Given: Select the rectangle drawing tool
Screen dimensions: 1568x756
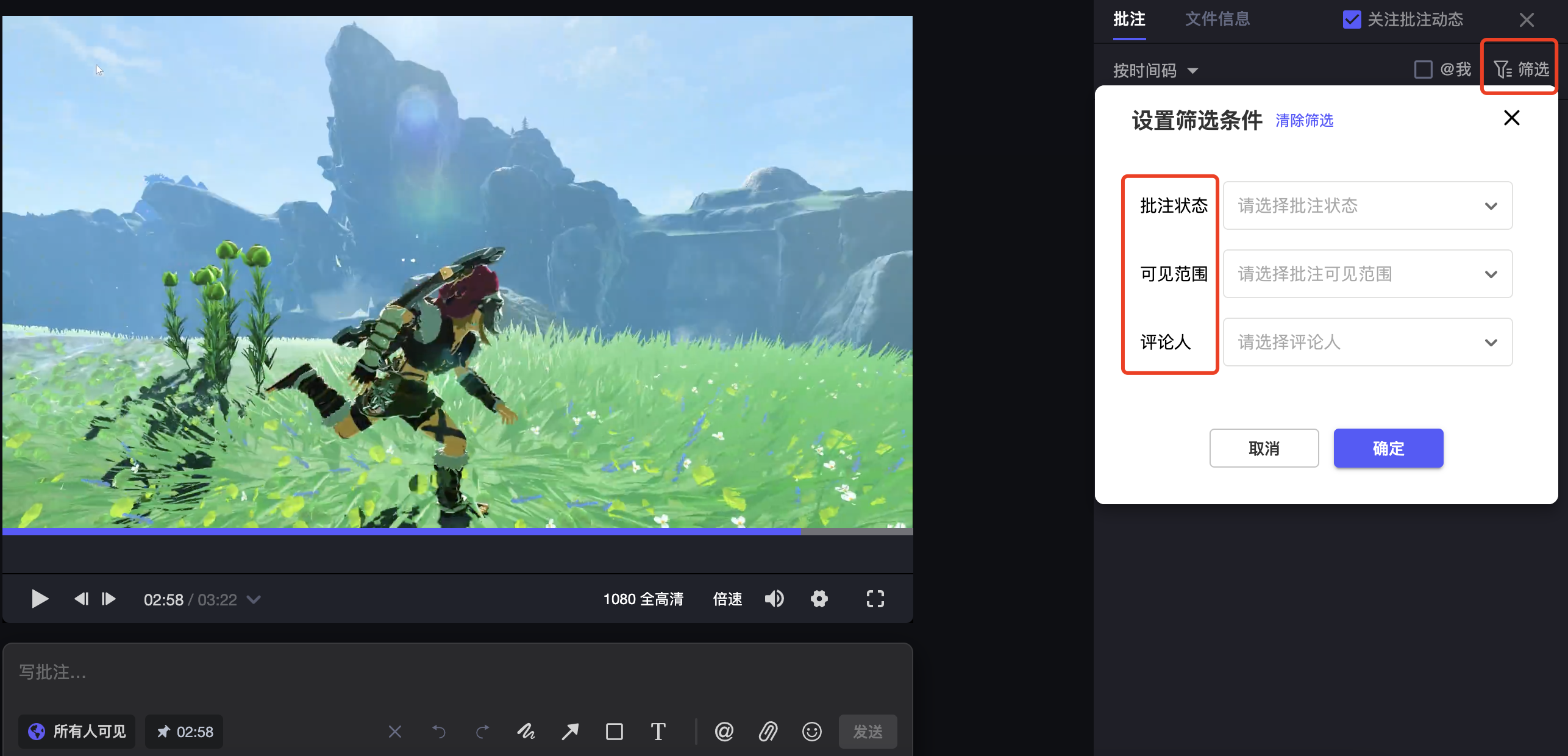Looking at the screenshot, I should click(x=615, y=731).
